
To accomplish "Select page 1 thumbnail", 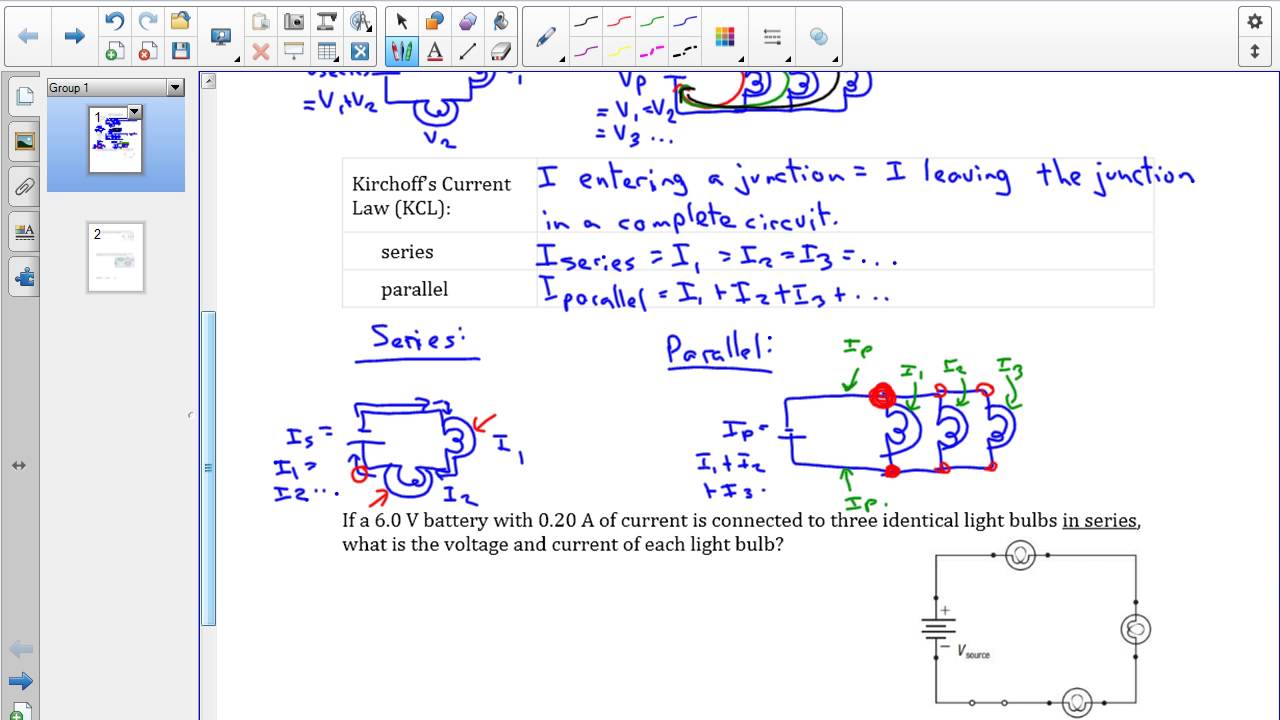I will [x=115, y=140].
